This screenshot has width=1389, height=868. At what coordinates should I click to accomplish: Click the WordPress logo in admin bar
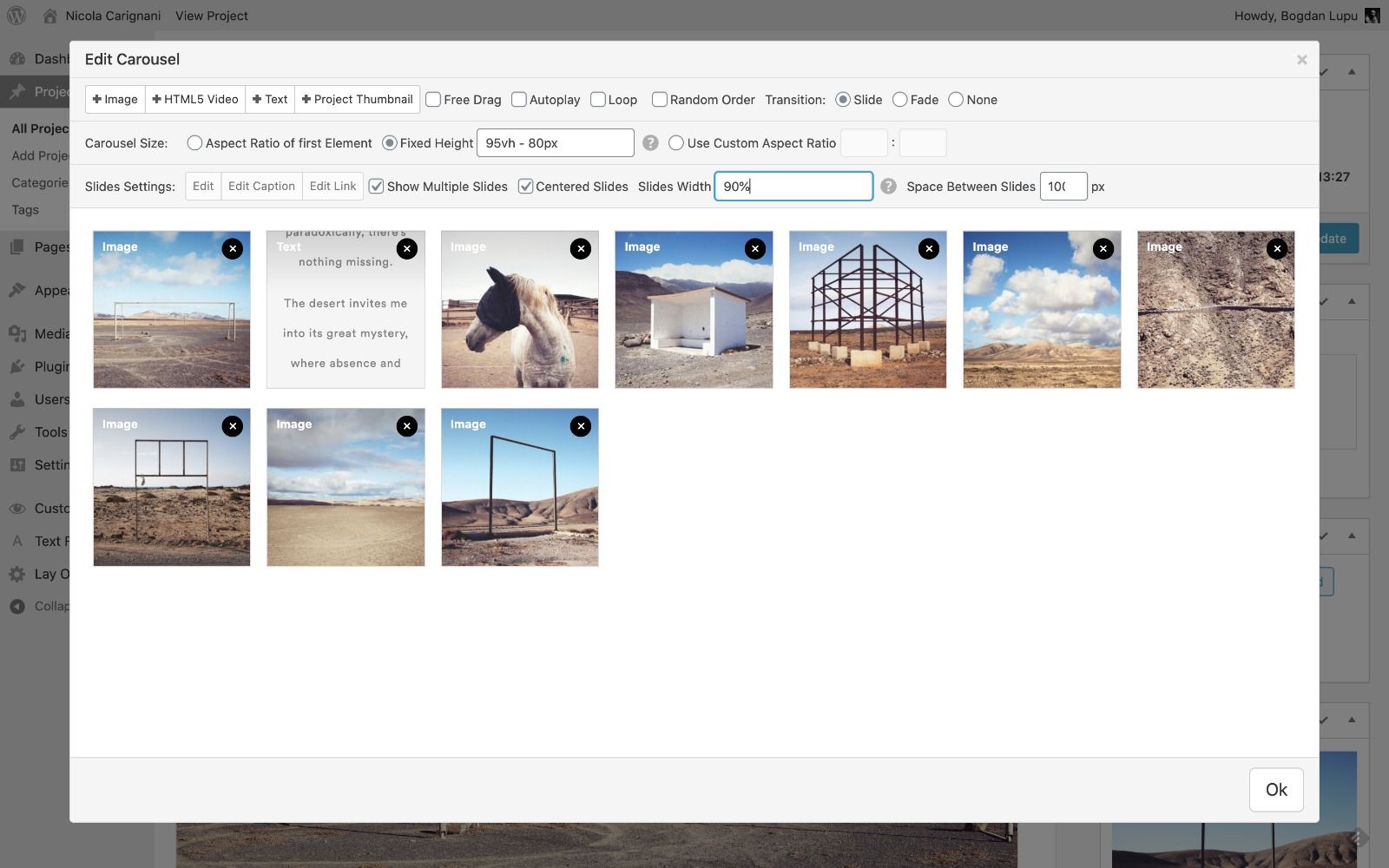point(16,16)
